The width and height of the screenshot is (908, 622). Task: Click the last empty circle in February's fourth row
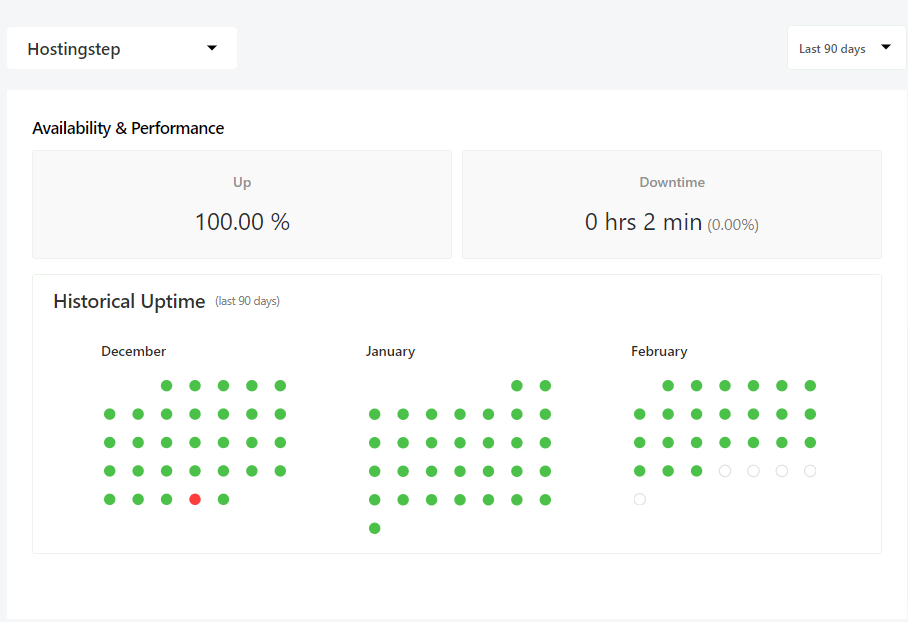pos(810,471)
